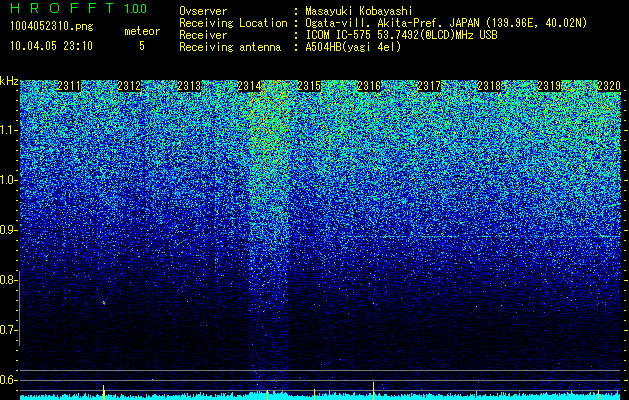The height and width of the screenshot is (400, 629).
Task: Click the Receiver label
Action: (x=203, y=35)
